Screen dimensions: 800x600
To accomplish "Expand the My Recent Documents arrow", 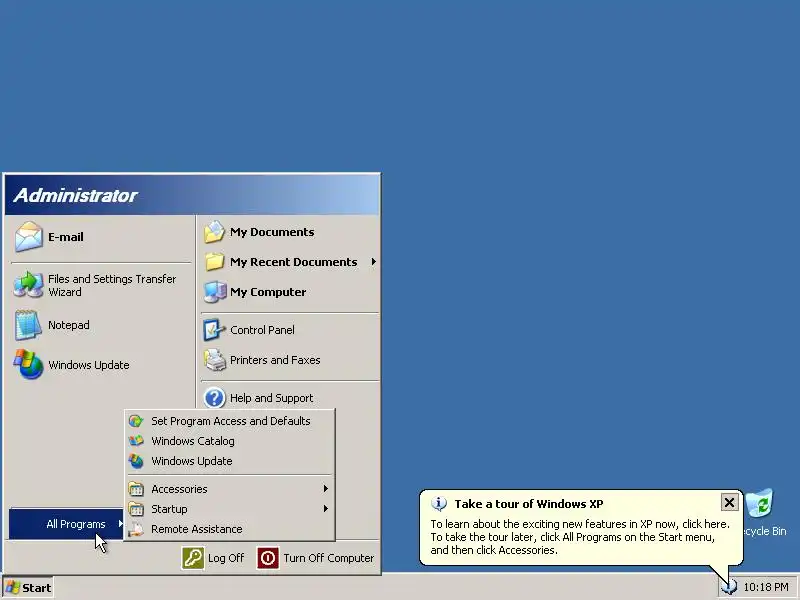I will coord(373,262).
